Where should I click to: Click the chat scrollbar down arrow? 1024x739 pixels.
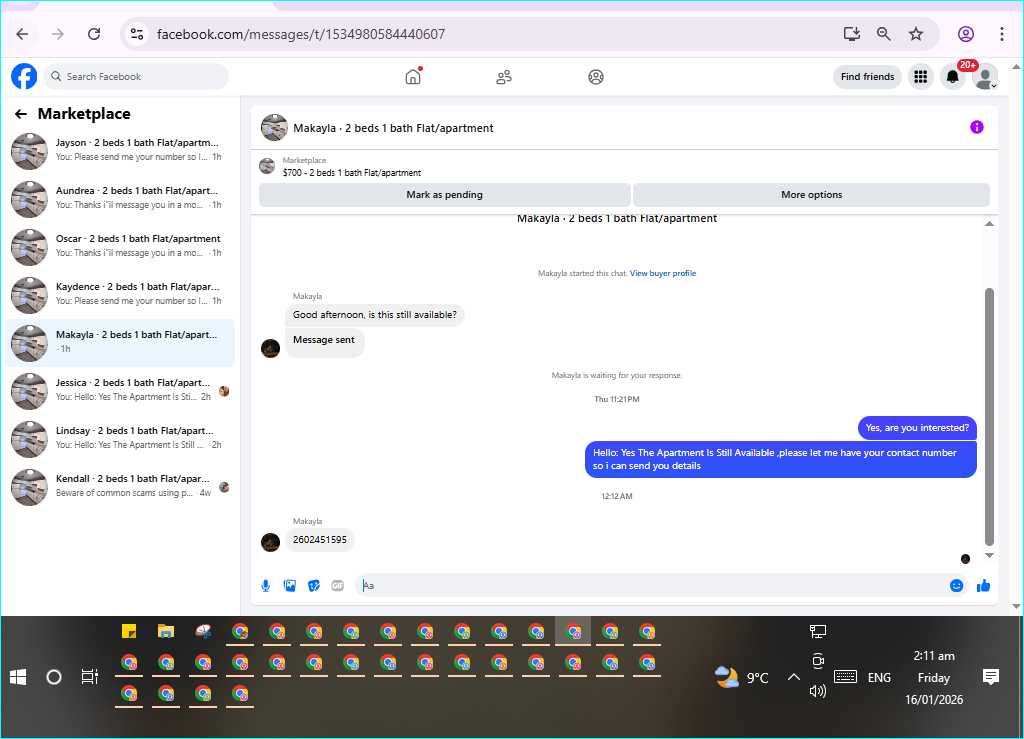[989, 556]
